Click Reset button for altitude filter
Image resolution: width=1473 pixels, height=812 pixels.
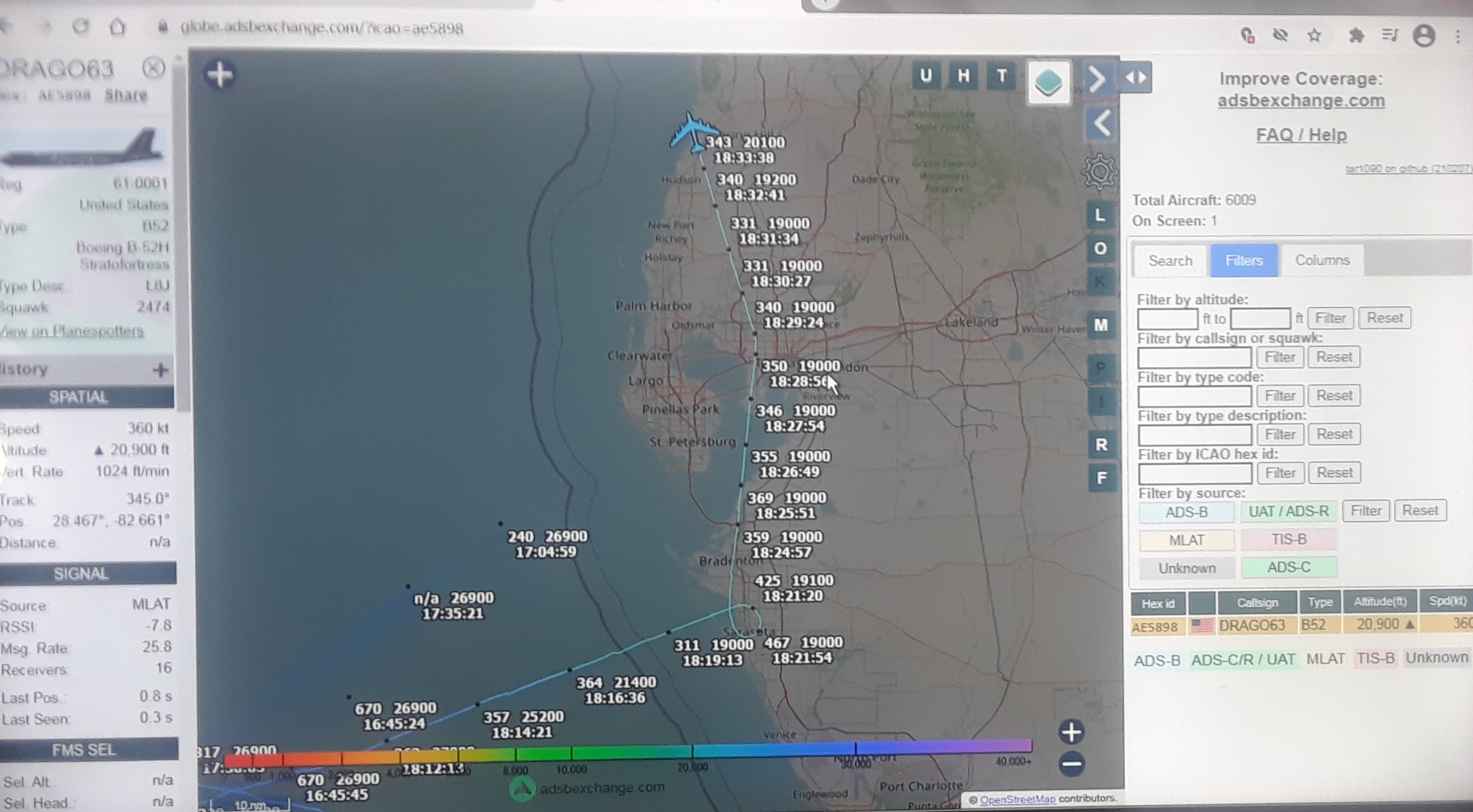[x=1384, y=318]
